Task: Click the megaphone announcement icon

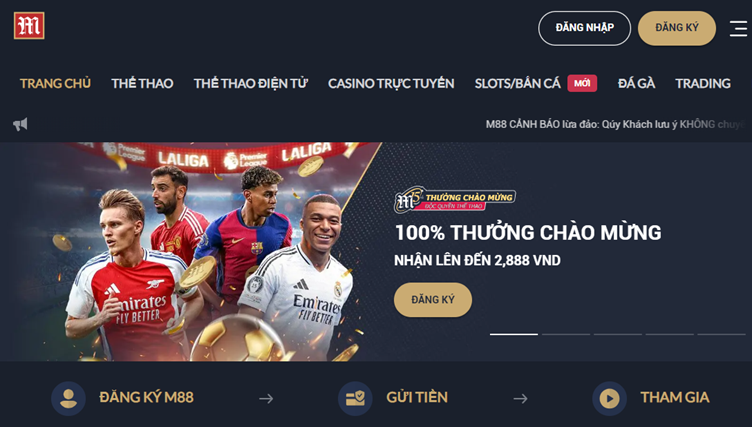Action: tap(20, 125)
